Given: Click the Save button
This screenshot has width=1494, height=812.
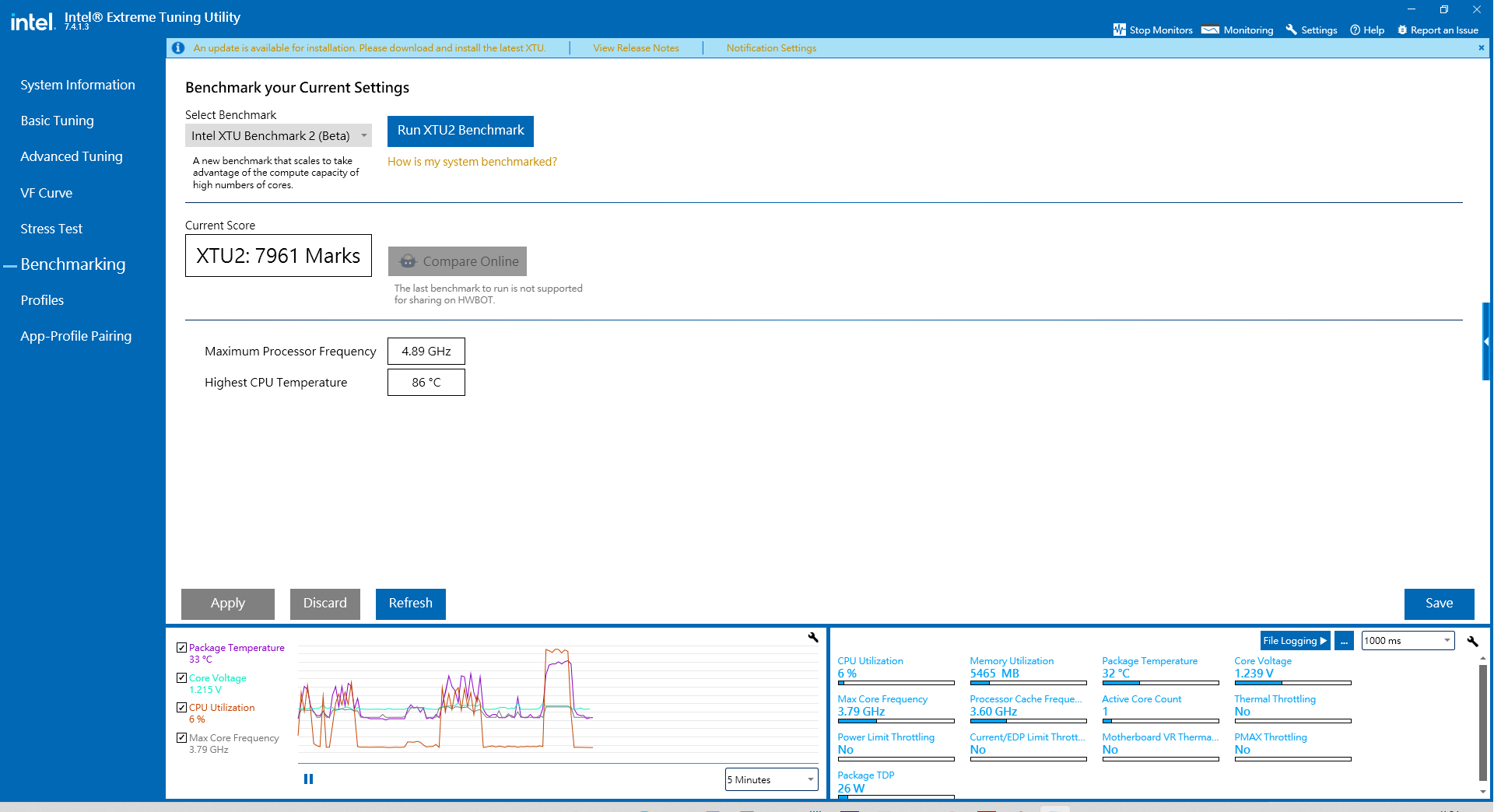Looking at the screenshot, I should coord(1440,604).
